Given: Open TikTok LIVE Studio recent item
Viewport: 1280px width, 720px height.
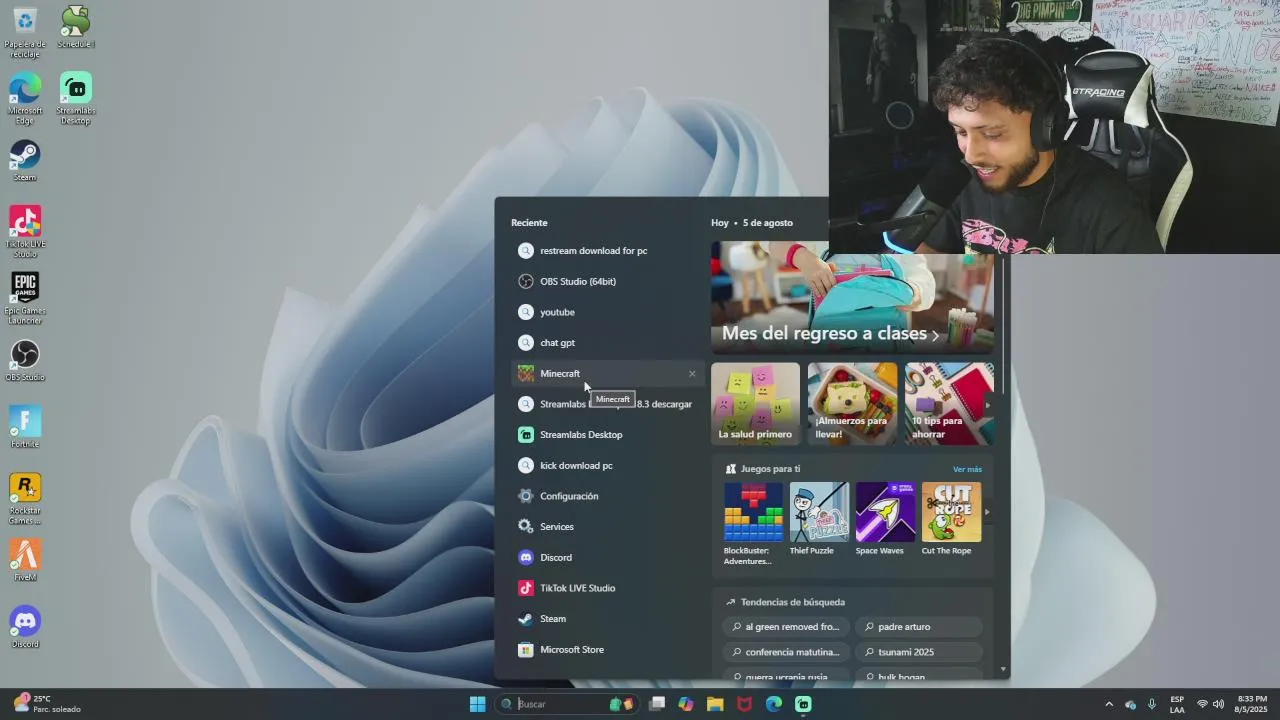Looking at the screenshot, I should tap(608, 588).
